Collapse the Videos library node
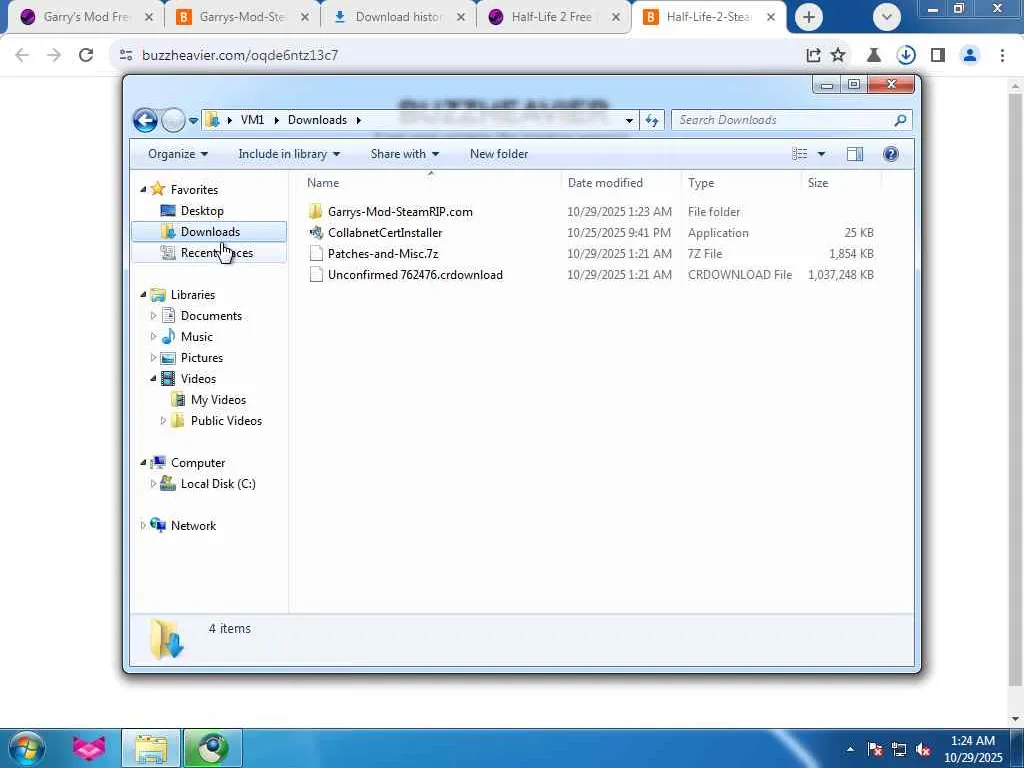 (153, 379)
